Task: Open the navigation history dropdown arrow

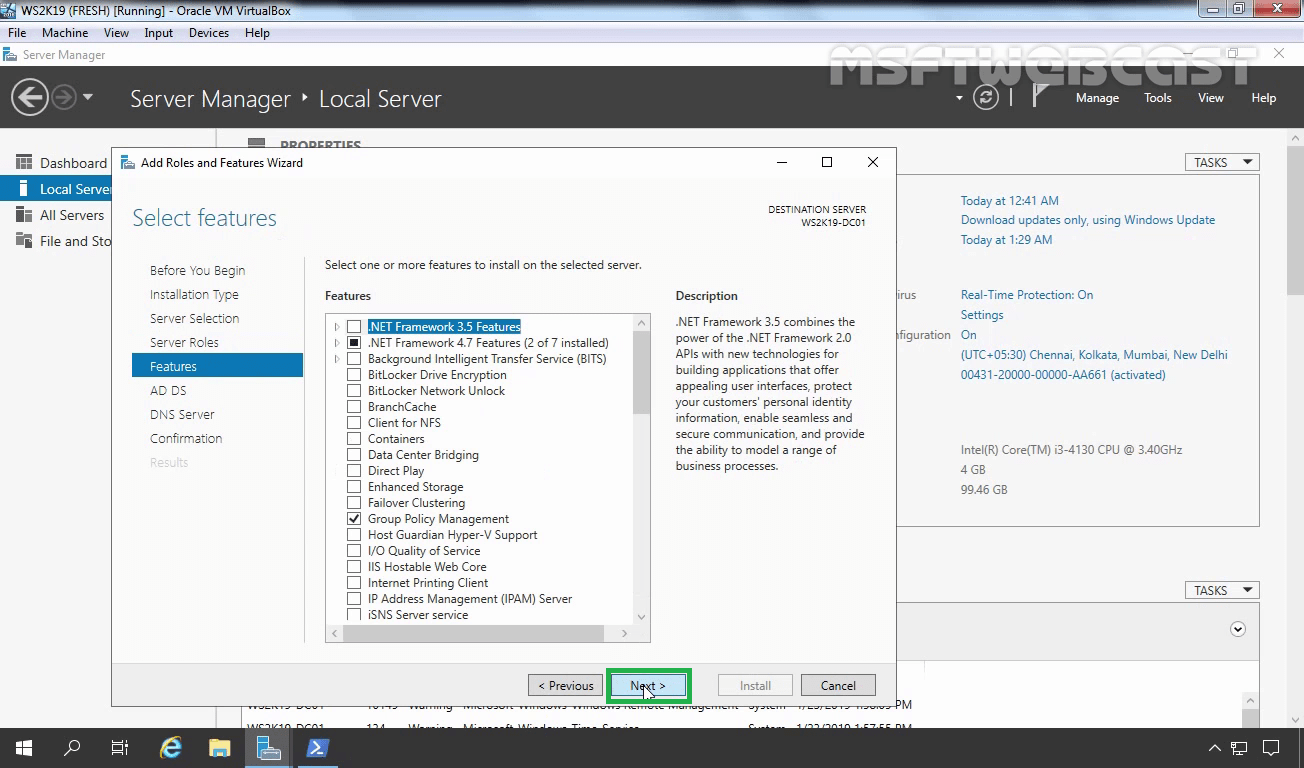Action: tap(88, 97)
